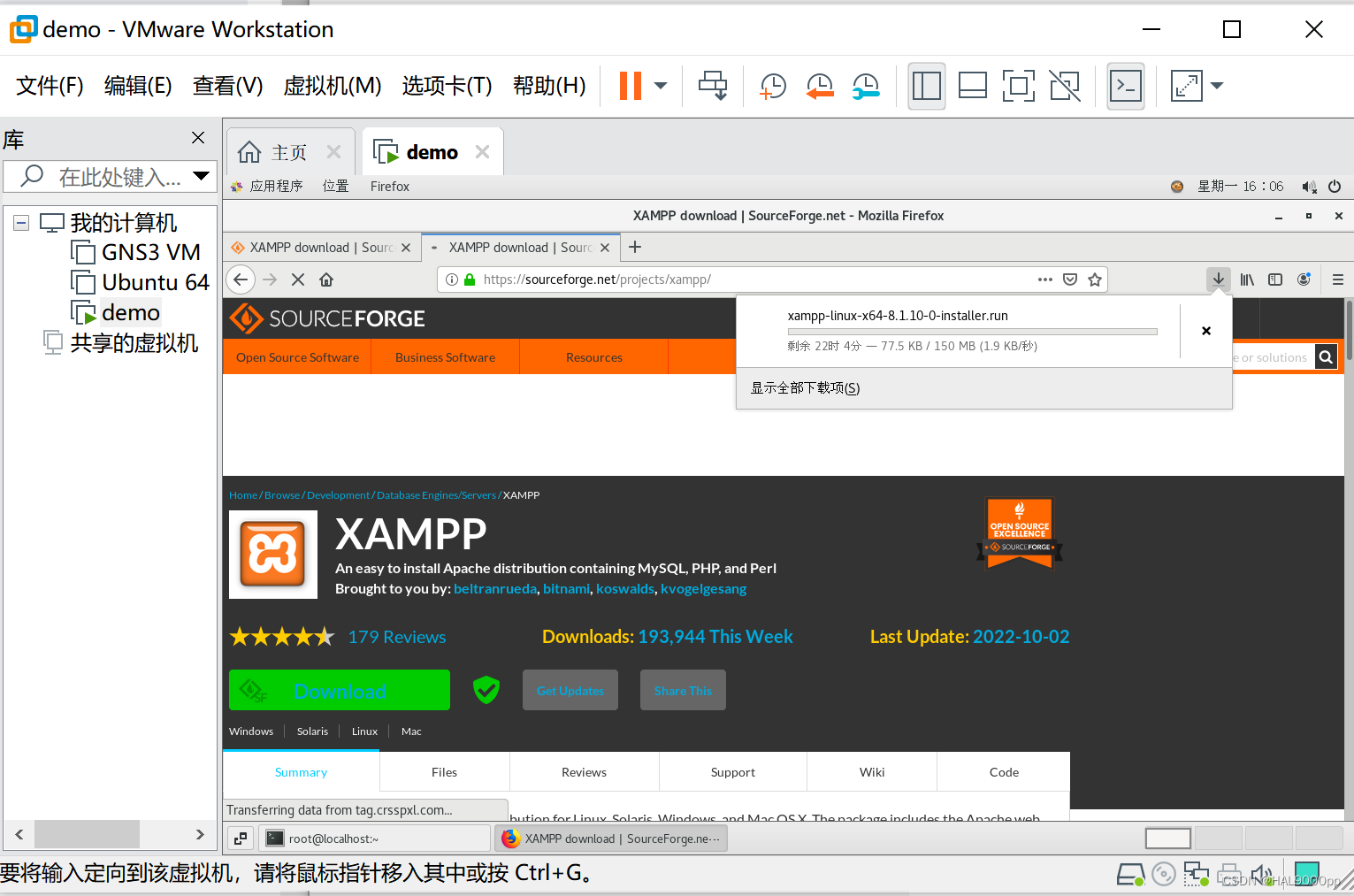The height and width of the screenshot is (896, 1354).
Task: Open the Firefox hamburger menu
Action: (1338, 280)
